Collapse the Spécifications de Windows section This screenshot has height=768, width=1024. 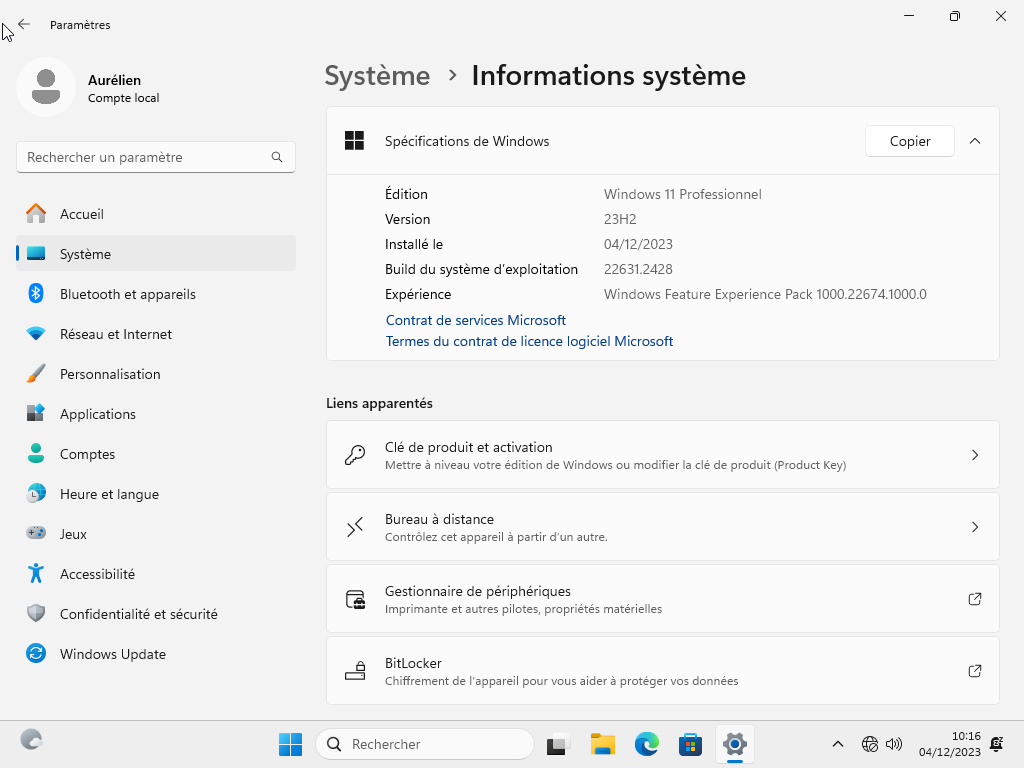pos(975,141)
